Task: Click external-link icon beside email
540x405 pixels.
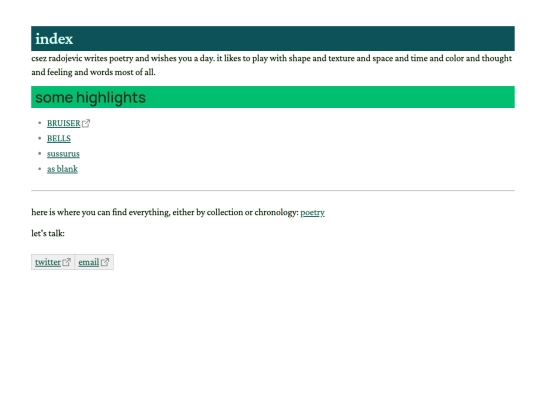Action: click(x=105, y=262)
